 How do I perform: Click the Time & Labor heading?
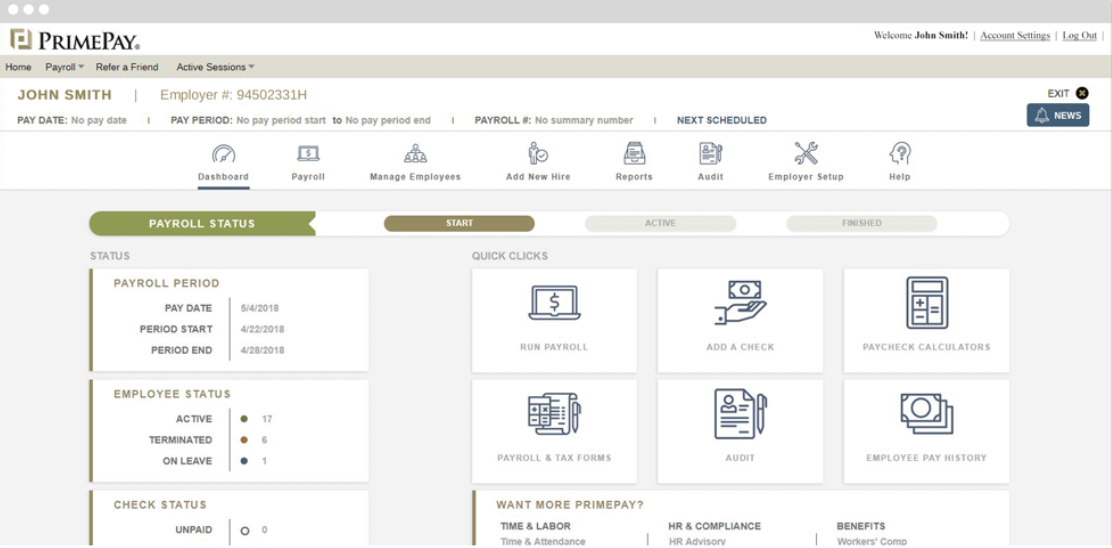tap(535, 526)
